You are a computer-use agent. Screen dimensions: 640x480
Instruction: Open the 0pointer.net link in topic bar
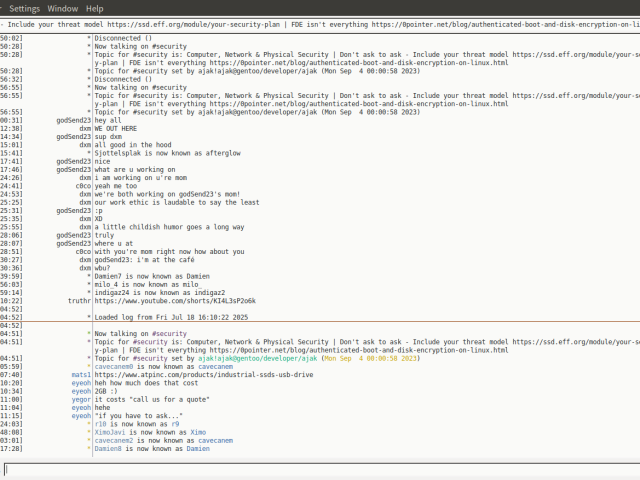pyautogui.click(x=505, y=24)
